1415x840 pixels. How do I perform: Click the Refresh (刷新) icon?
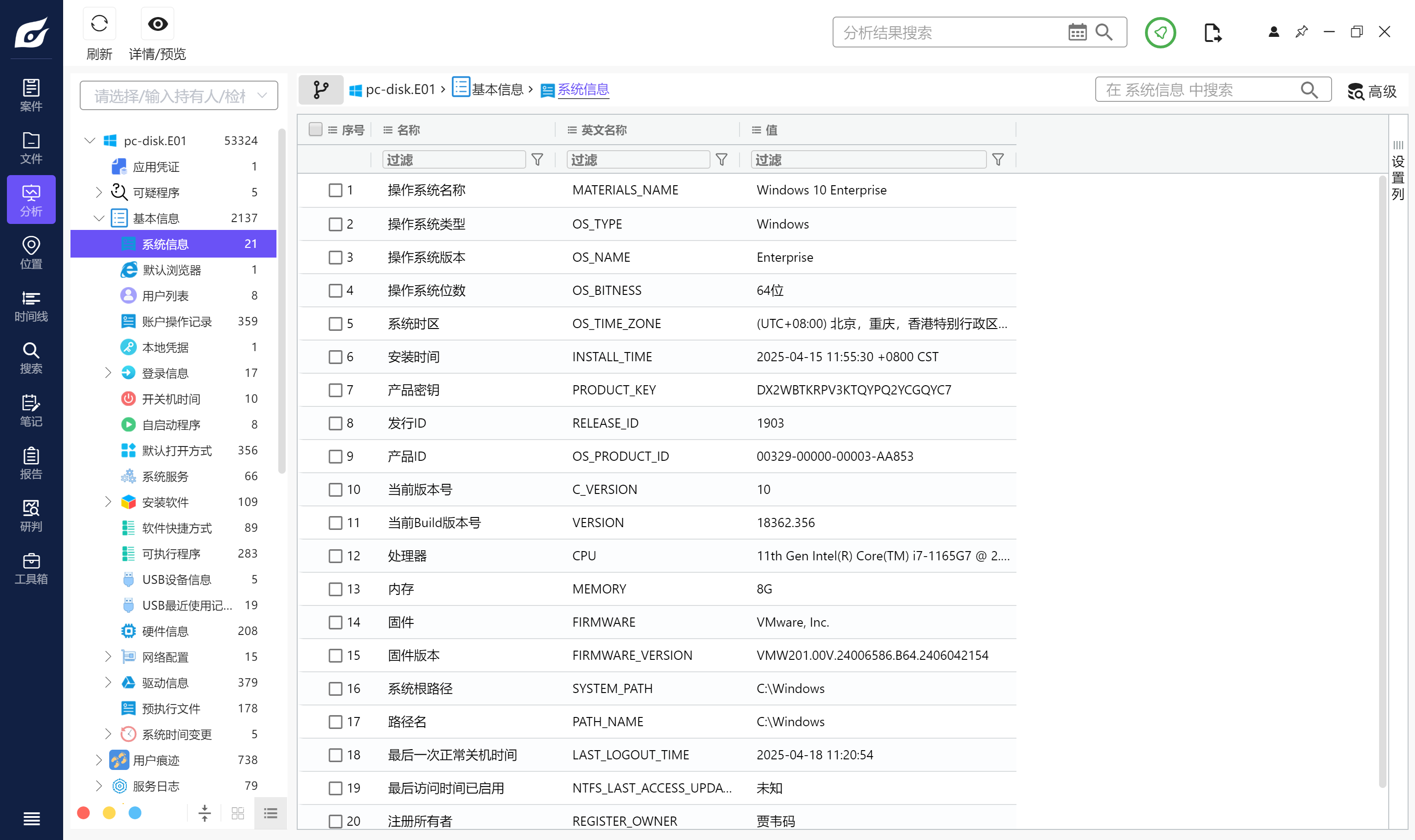[99, 24]
